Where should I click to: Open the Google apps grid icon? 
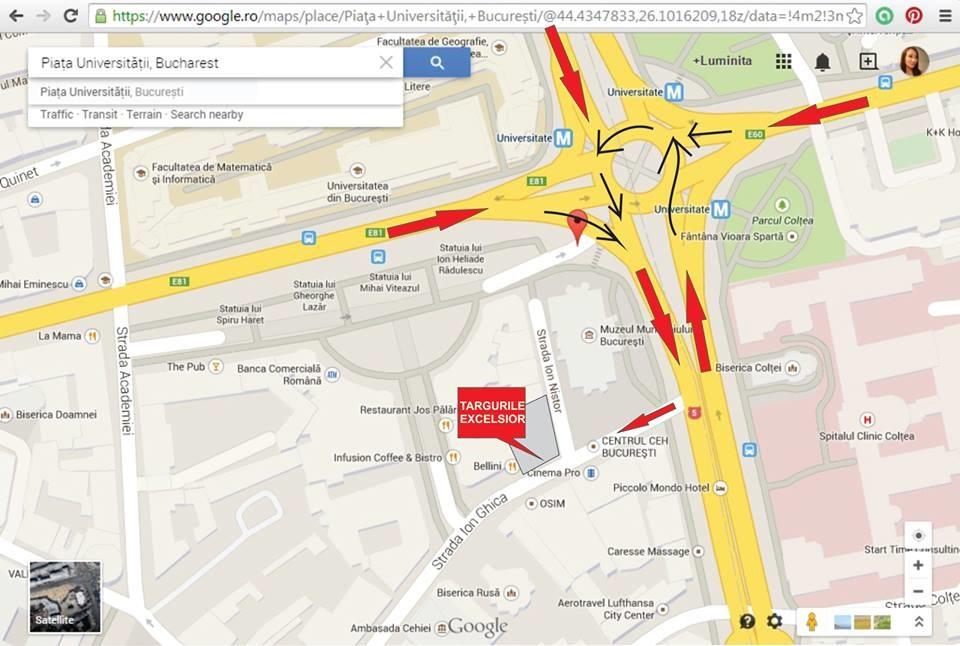pos(783,61)
